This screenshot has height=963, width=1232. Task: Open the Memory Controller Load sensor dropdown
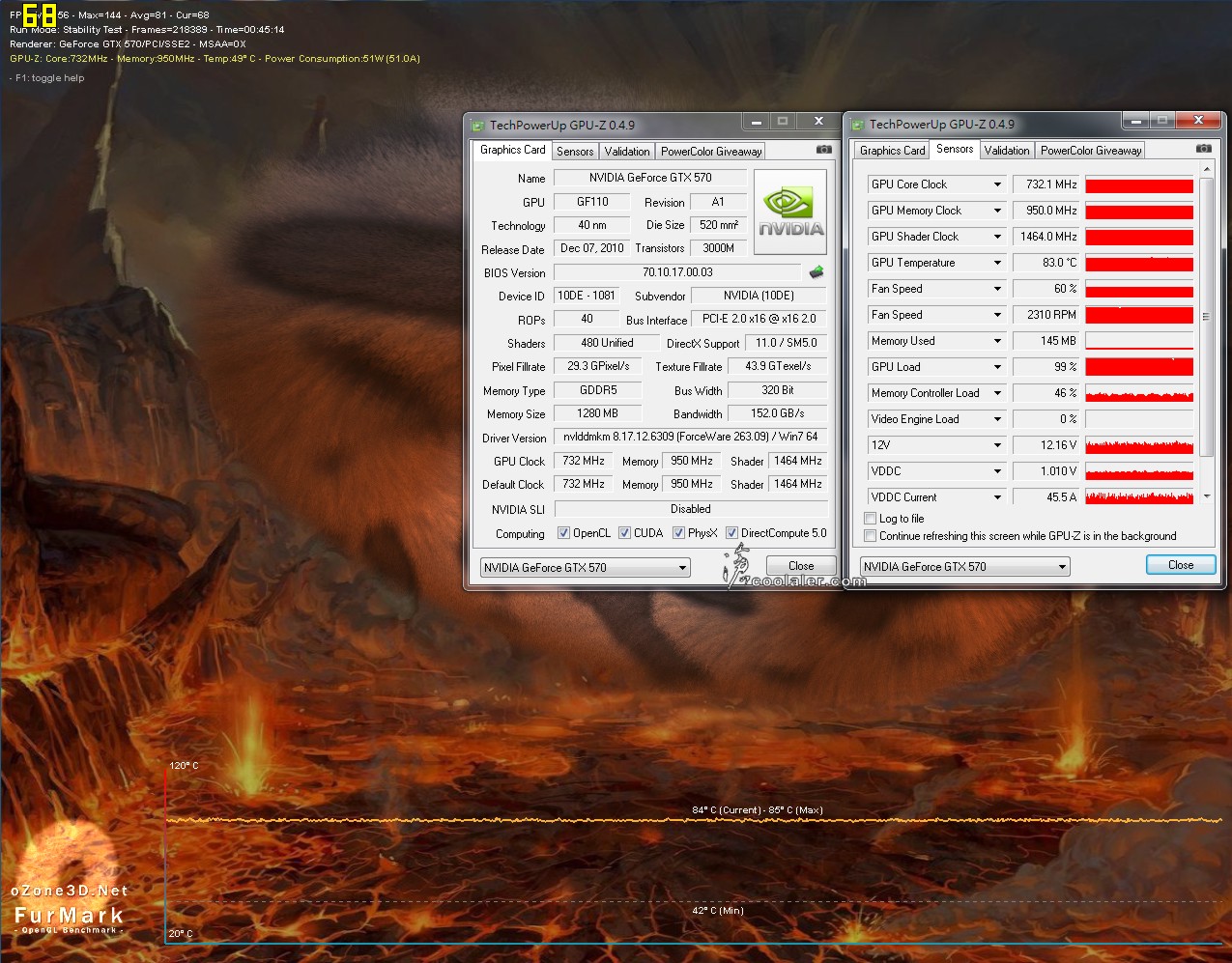(997, 393)
